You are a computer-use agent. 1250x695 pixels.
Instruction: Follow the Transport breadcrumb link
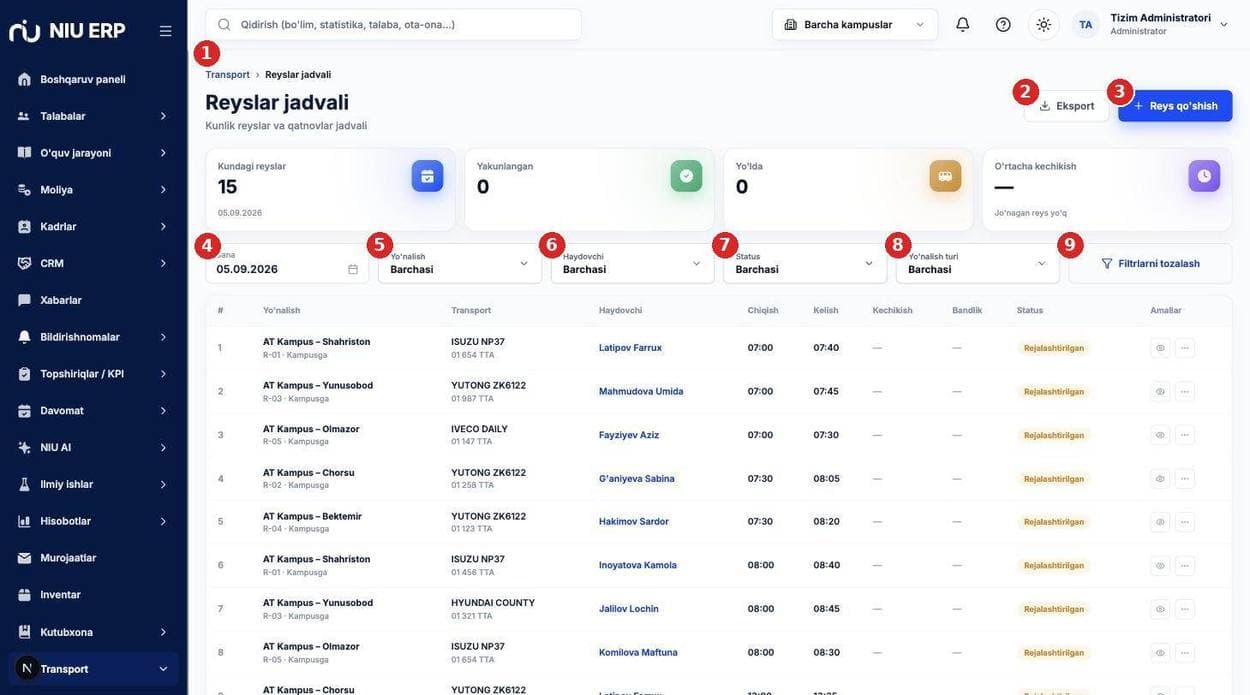pos(228,75)
